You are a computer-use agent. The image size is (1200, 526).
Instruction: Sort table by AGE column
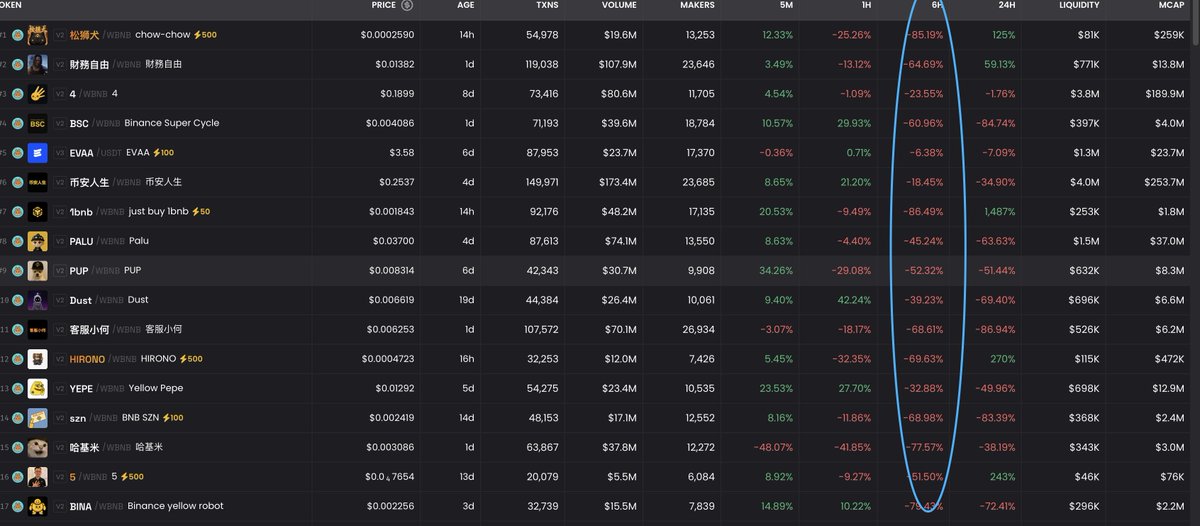tap(466, 5)
